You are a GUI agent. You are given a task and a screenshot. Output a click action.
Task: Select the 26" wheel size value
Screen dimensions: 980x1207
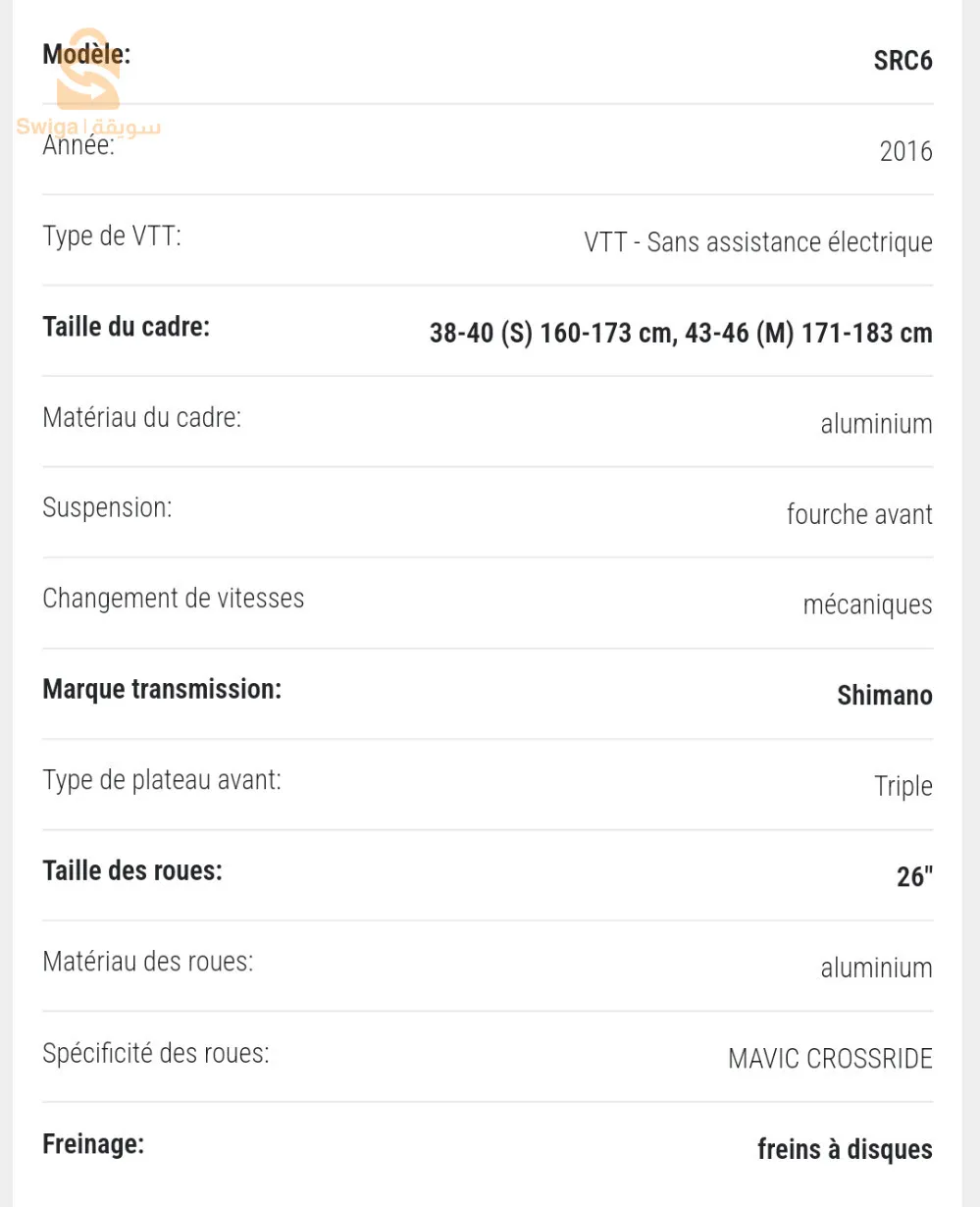(x=913, y=876)
